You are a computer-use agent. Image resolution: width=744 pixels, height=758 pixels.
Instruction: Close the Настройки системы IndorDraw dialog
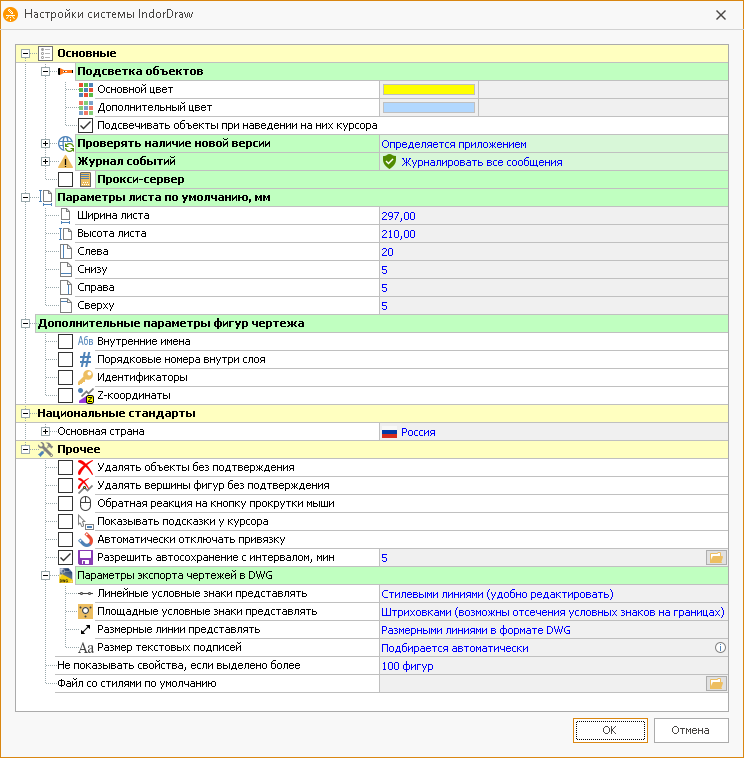[x=721, y=15]
